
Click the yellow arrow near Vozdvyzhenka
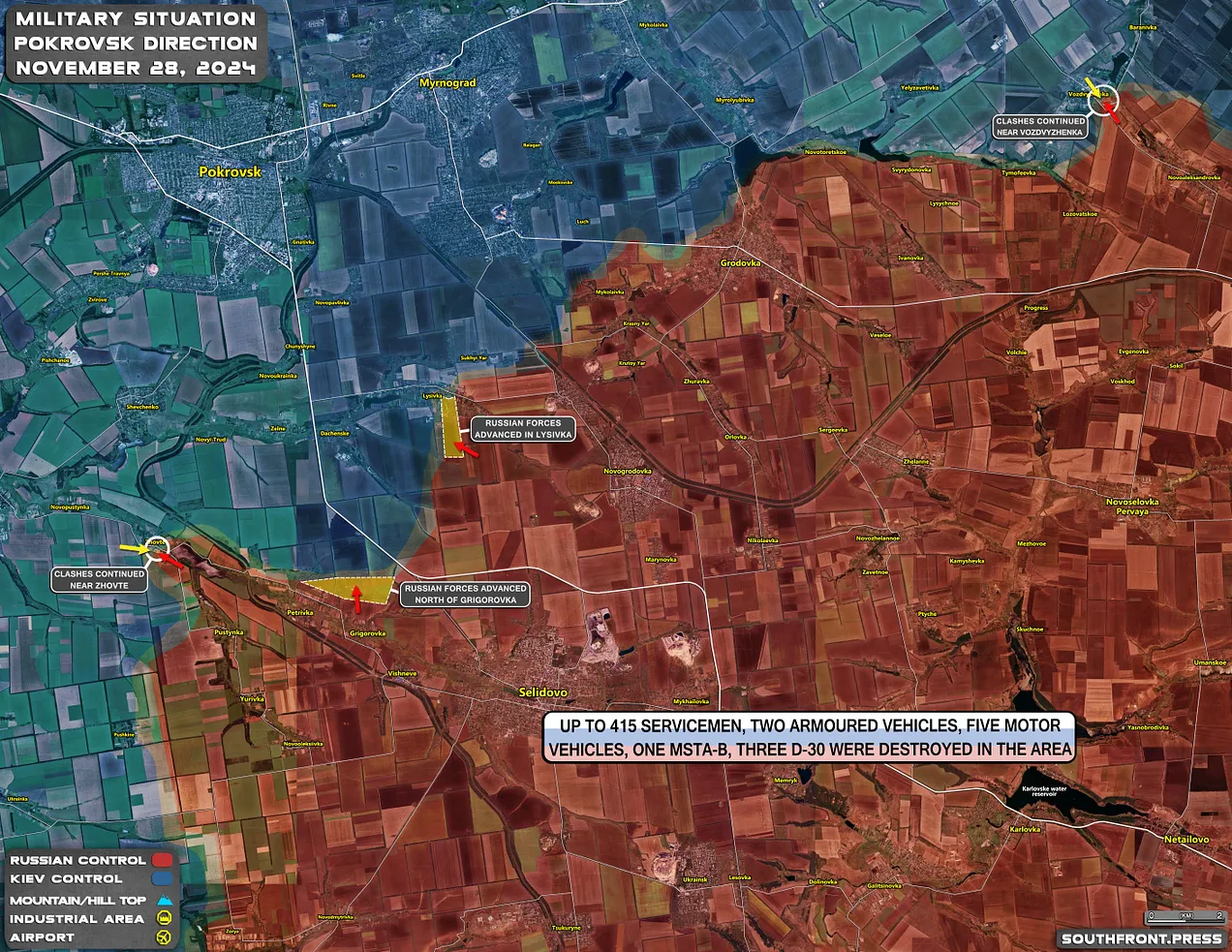click(1093, 88)
